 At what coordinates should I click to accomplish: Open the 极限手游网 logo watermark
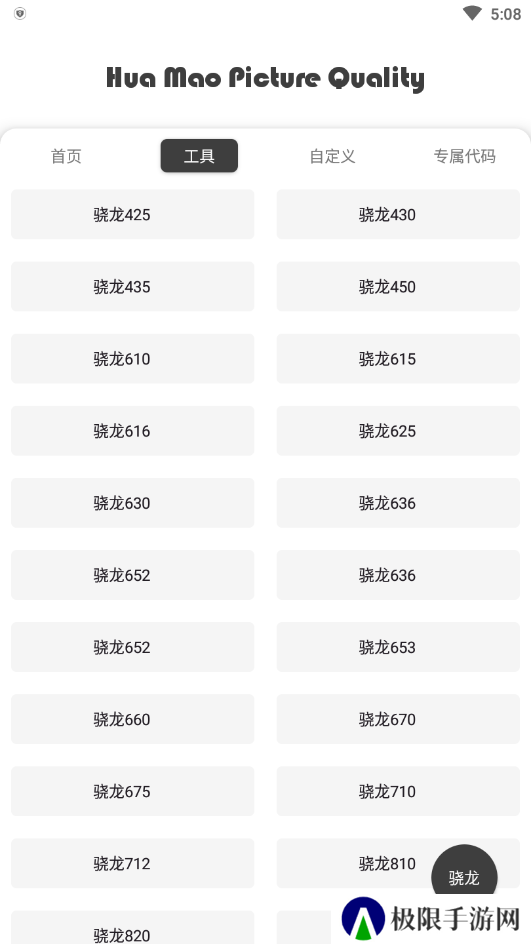click(x=431, y=919)
